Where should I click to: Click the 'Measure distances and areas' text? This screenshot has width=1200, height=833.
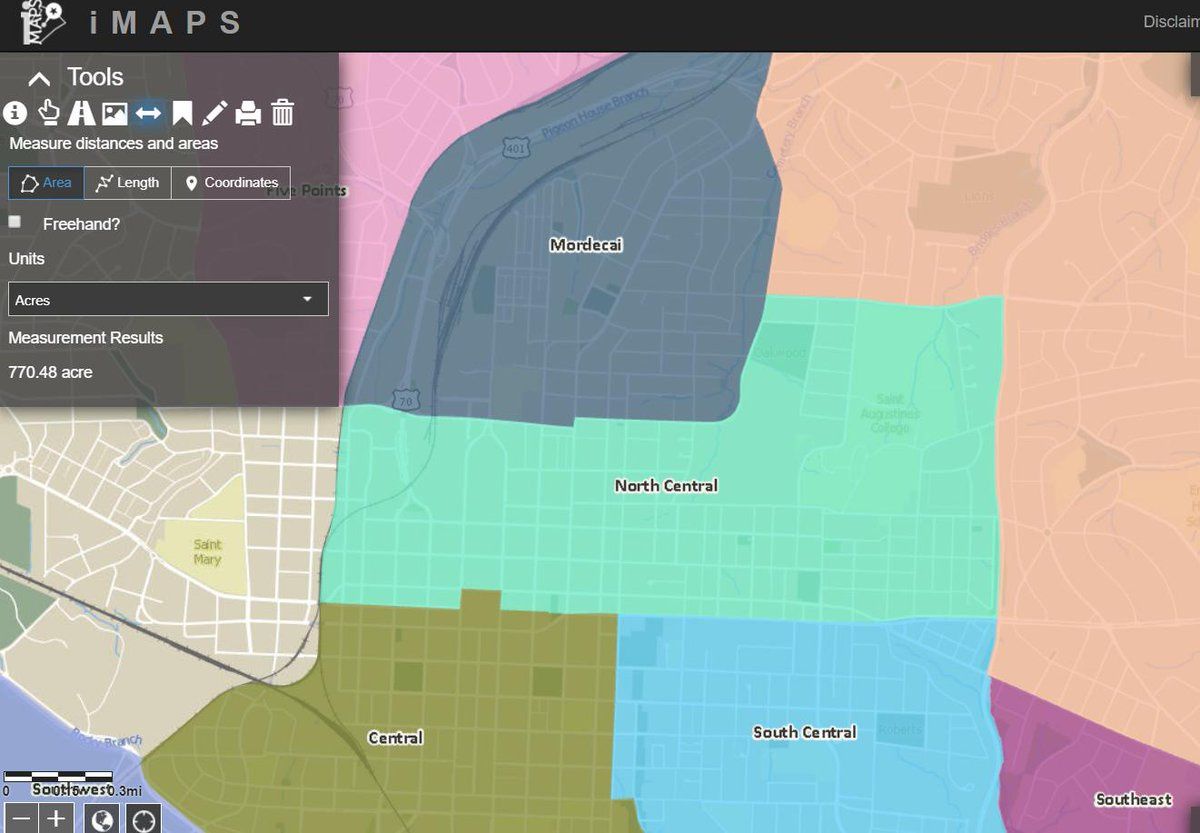click(114, 143)
